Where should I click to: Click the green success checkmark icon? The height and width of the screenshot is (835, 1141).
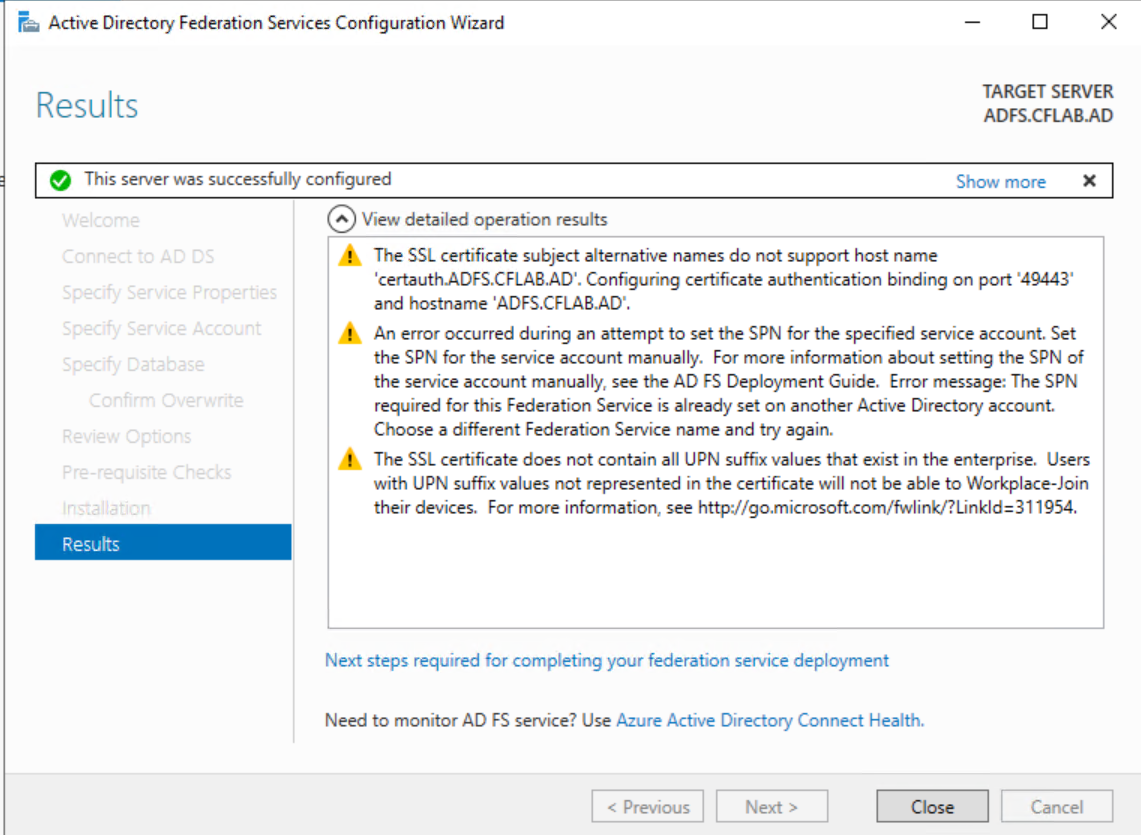(60, 180)
